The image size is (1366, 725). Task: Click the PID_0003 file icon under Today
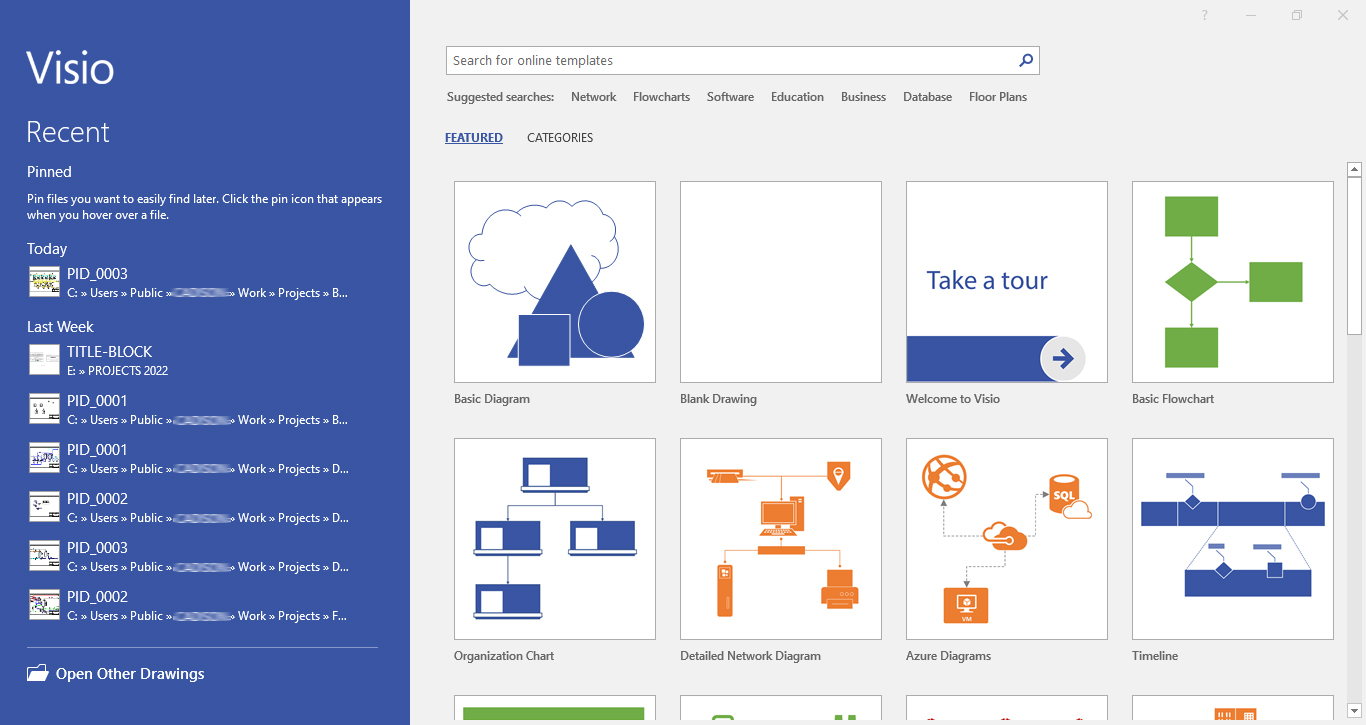click(43, 282)
